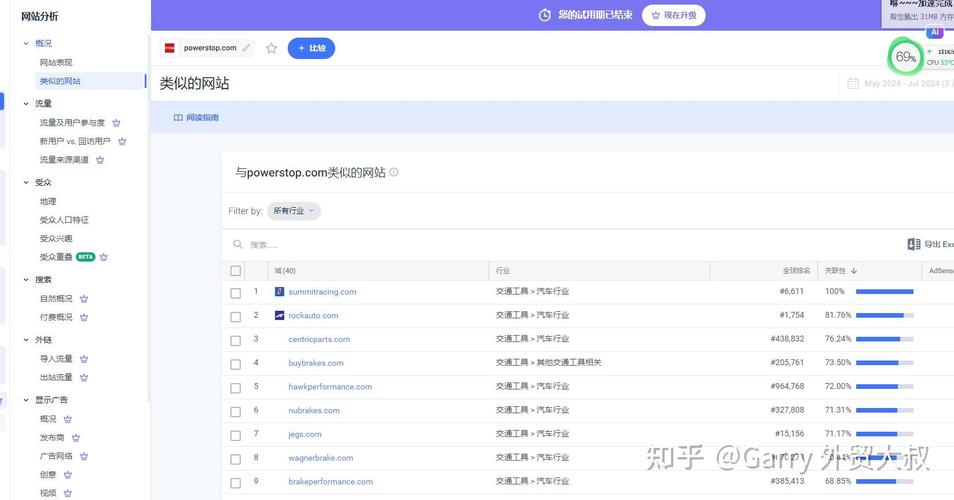Image resolution: width=954 pixels, height=500 pixels.
Task: Open the brakeperformance.com link
Action: point(330,482)
